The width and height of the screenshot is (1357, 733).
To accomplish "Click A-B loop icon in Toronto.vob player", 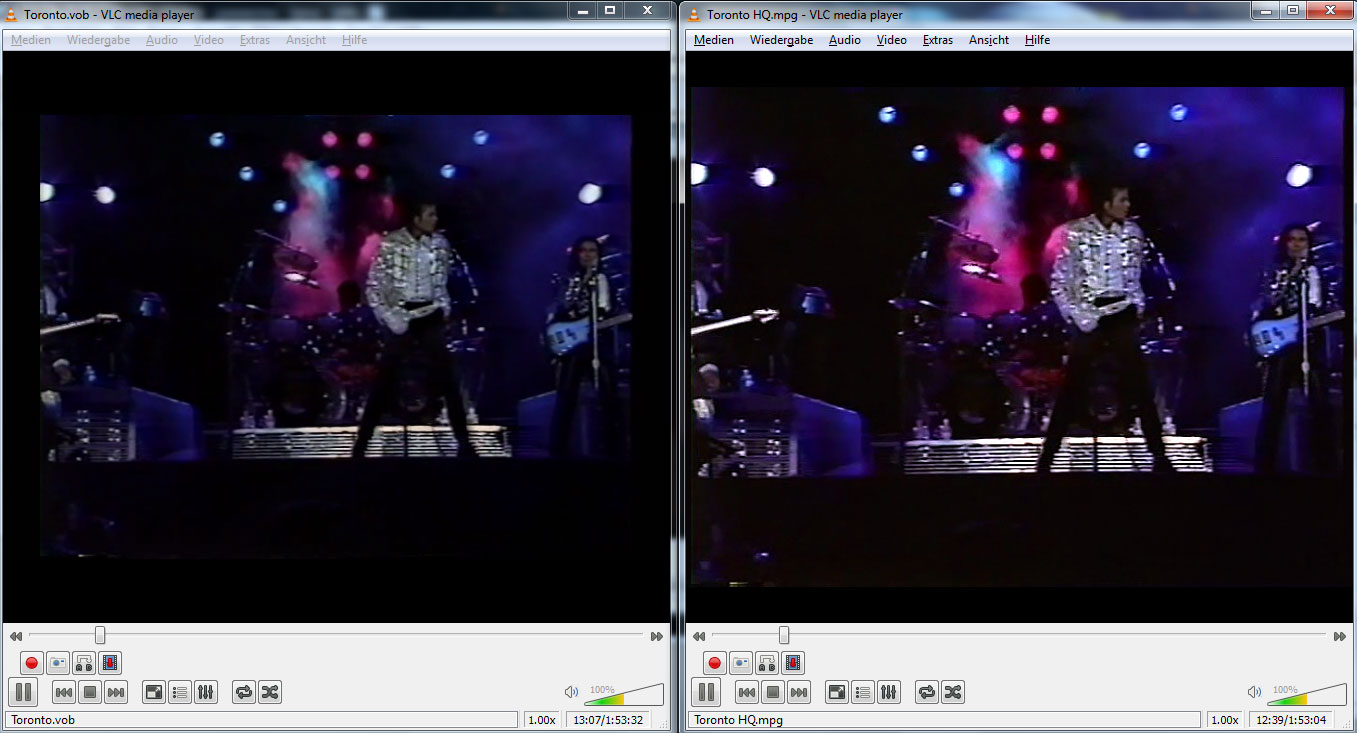I will [x=84, y=663].
